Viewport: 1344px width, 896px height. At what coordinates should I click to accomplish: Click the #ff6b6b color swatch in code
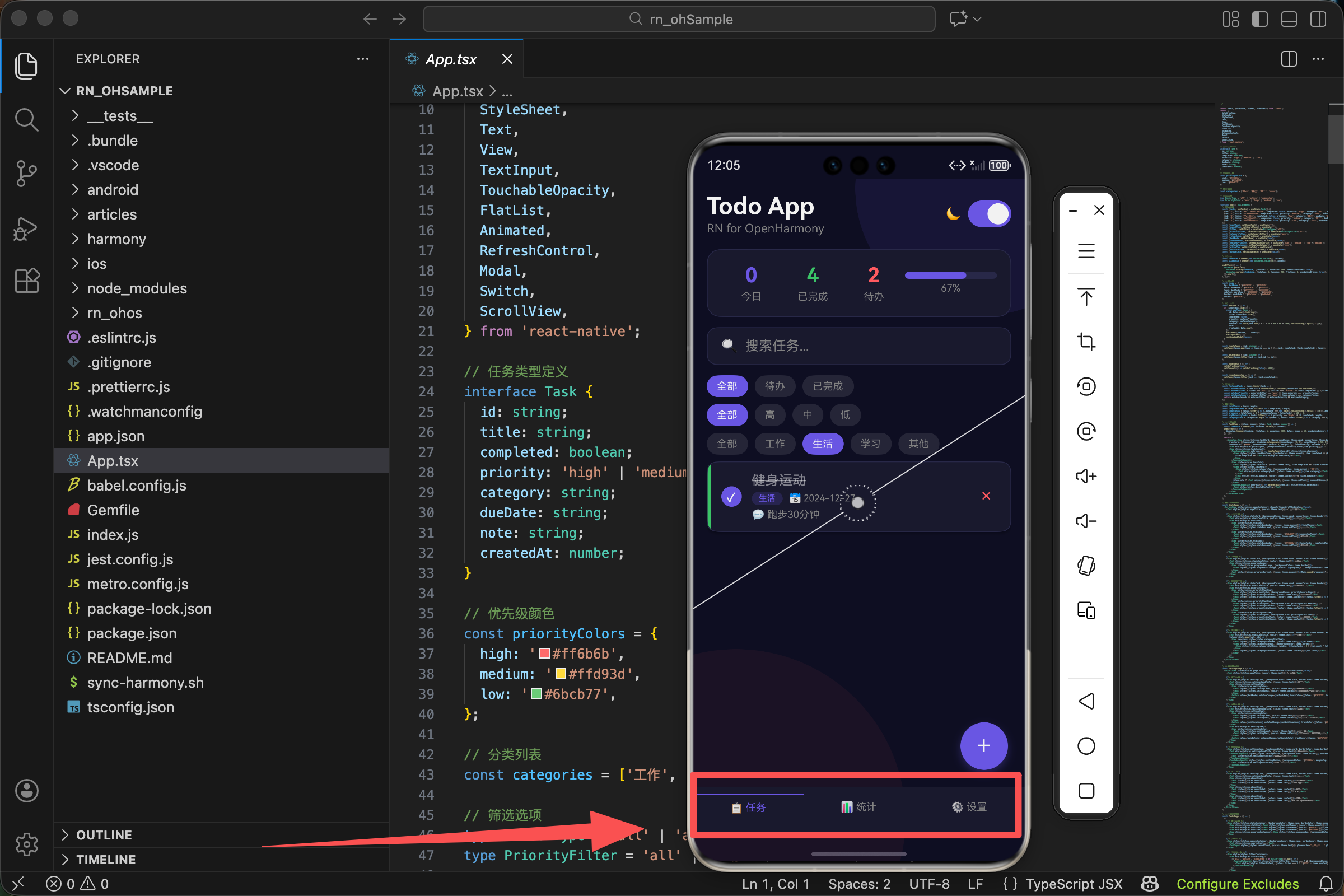tap(544, 654)
